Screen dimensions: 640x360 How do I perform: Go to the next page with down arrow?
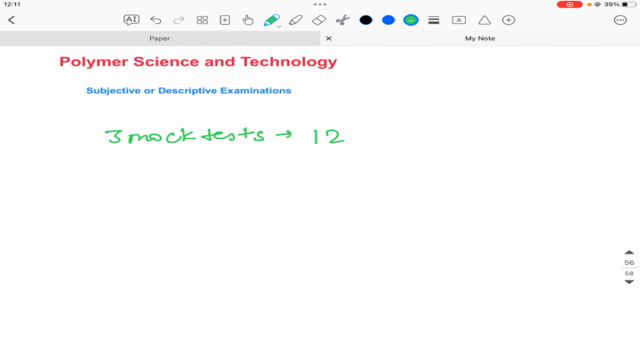pyautogui.click(x=629, y=282)
